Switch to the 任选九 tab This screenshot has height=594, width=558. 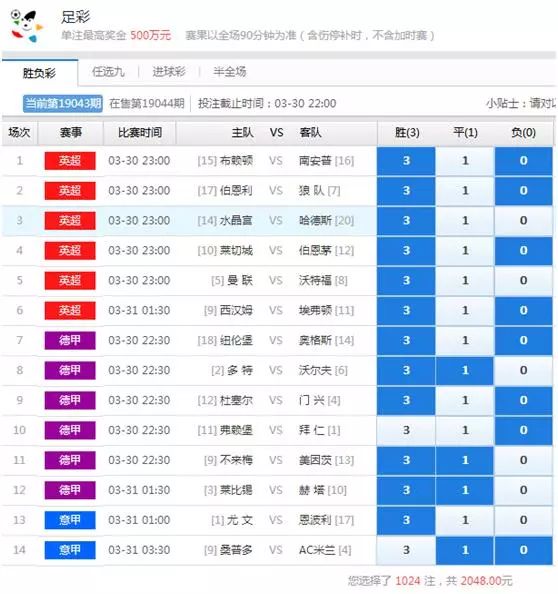tap(108, 72)
